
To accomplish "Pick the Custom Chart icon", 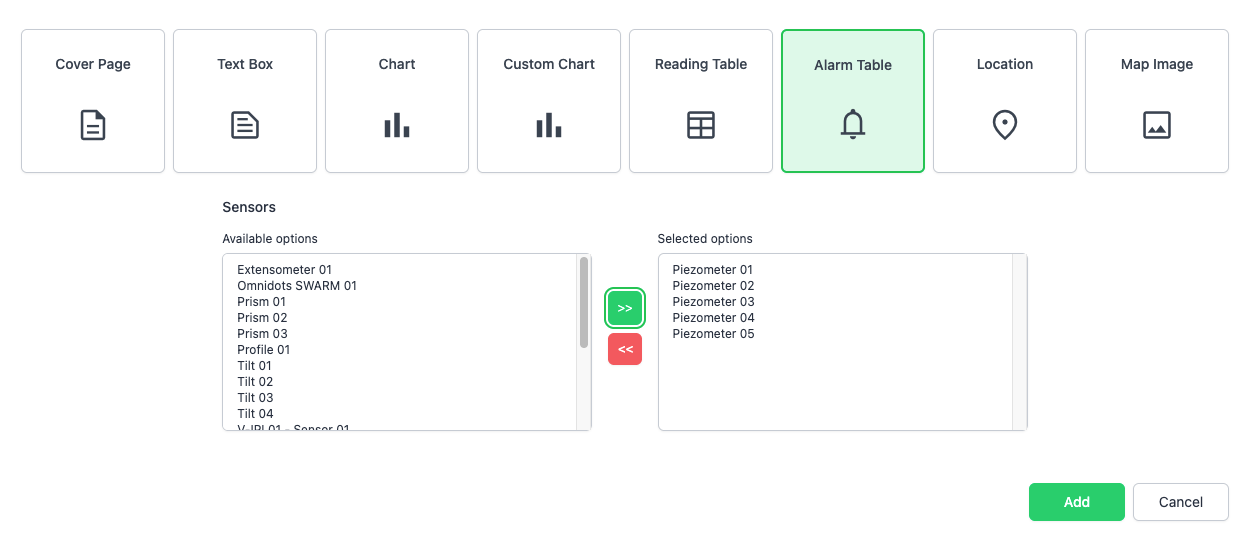I will pos(549,125).
